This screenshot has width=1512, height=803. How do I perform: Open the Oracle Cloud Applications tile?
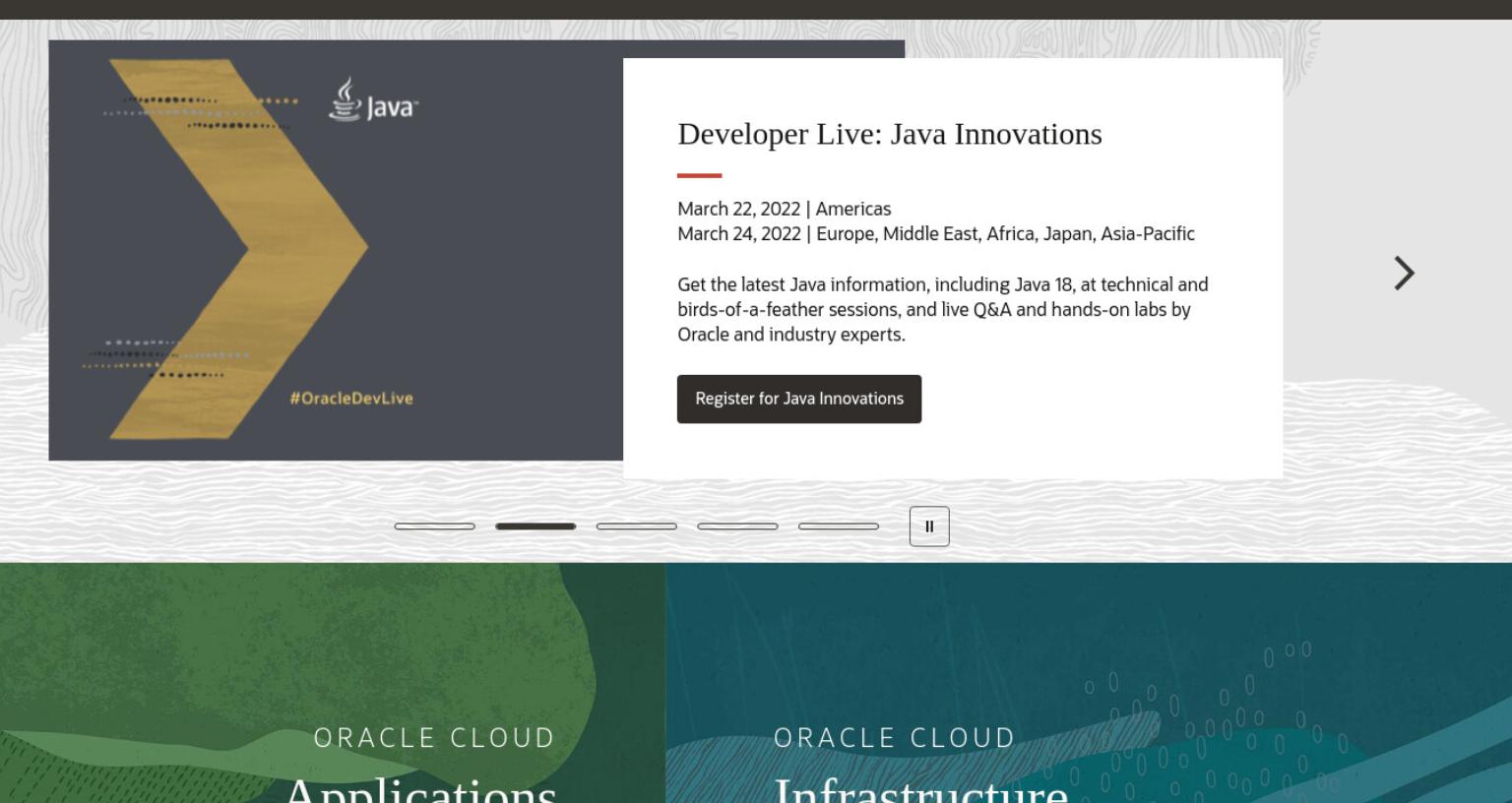pyautogui.click(x=333, y=683)
